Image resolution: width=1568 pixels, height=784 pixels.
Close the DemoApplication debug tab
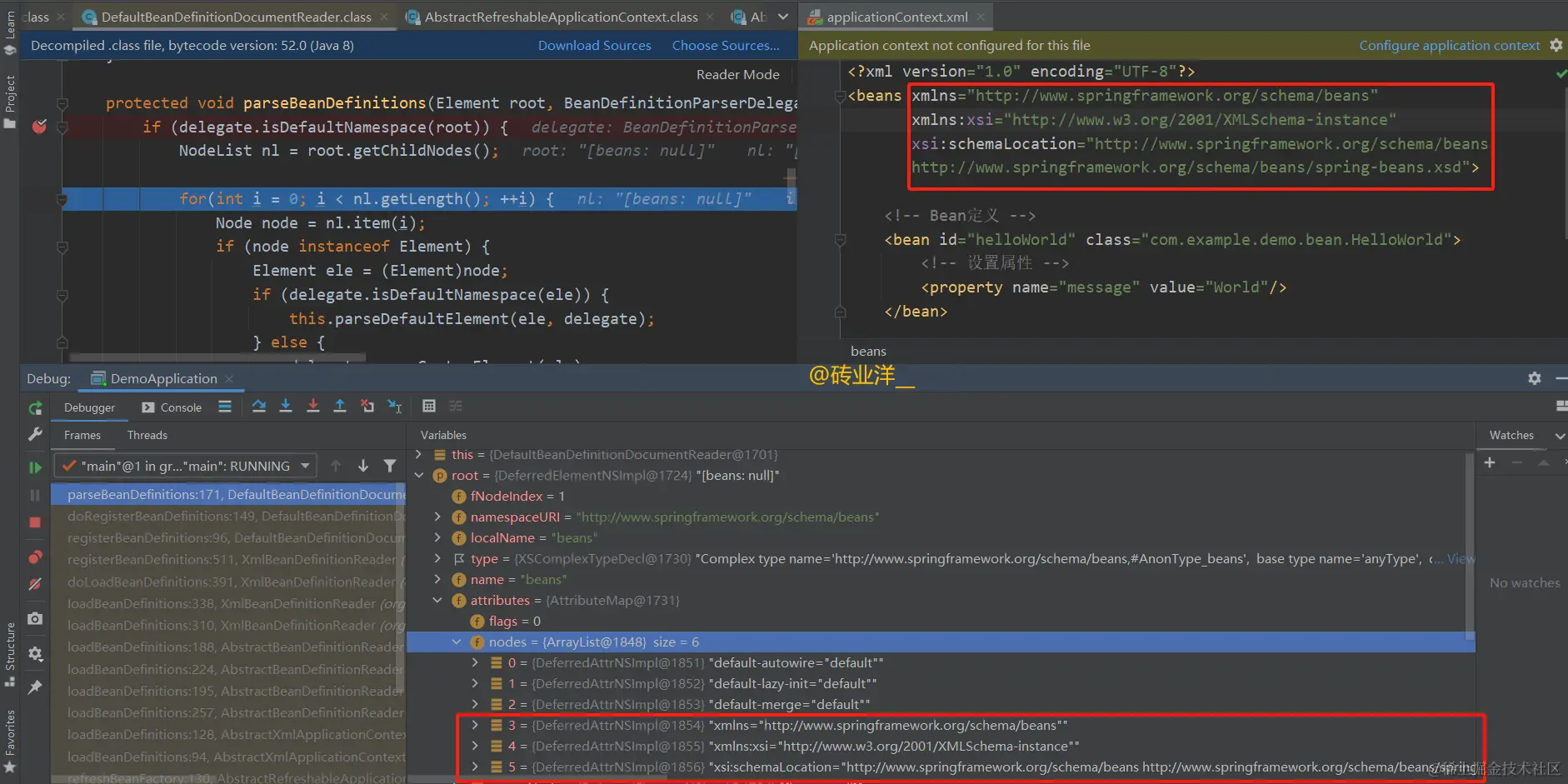pyautogui.click(x=229, y=379)
